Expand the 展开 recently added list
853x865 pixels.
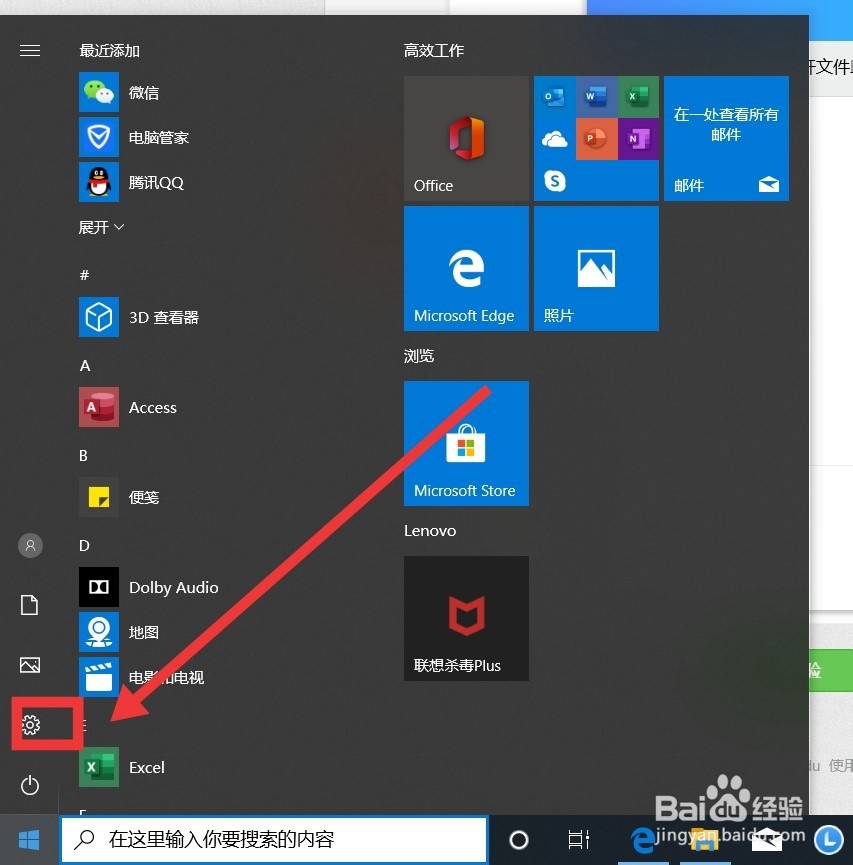click(x=101, y=227)
